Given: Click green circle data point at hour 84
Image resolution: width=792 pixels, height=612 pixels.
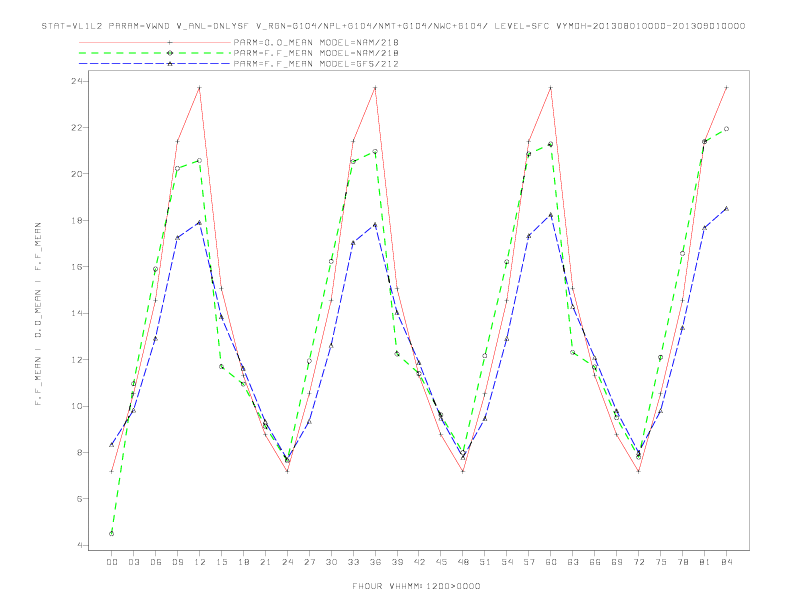Looking at the screenshot, I should click(x=727, y=129).
